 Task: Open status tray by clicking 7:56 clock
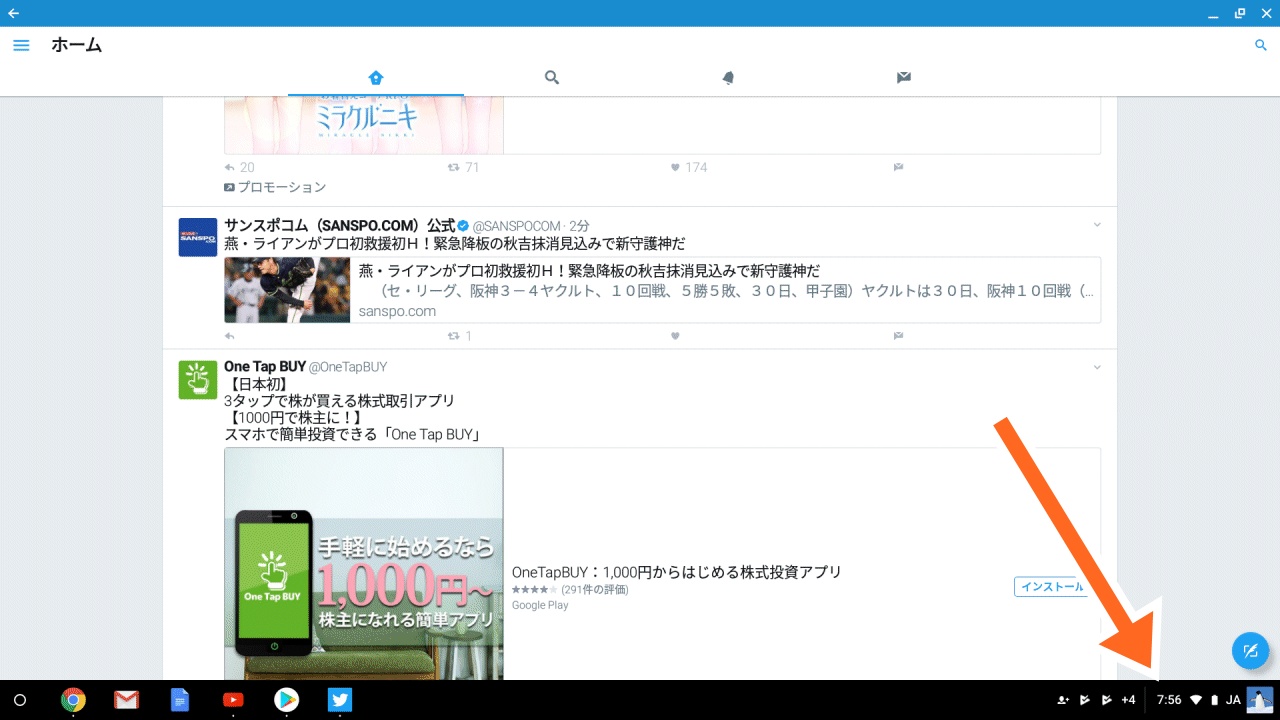(x=1169, y=700)
